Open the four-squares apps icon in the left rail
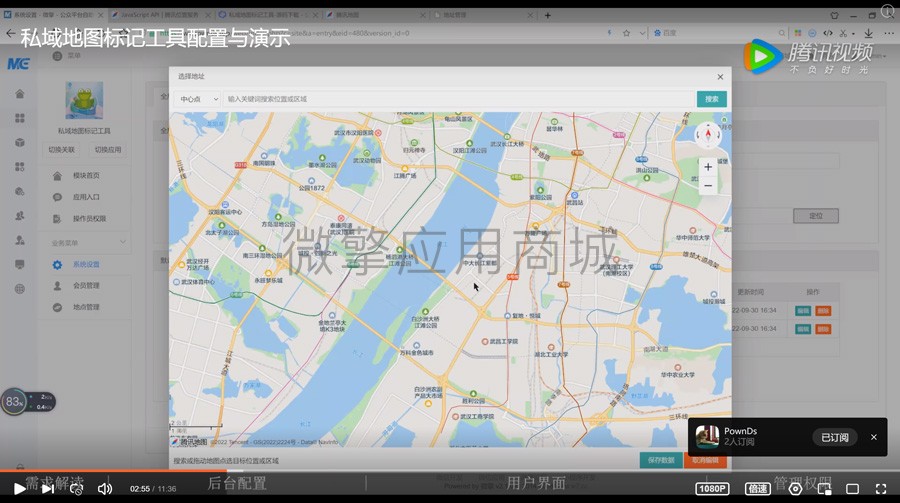Screen dimensions: 900x503 20,118
